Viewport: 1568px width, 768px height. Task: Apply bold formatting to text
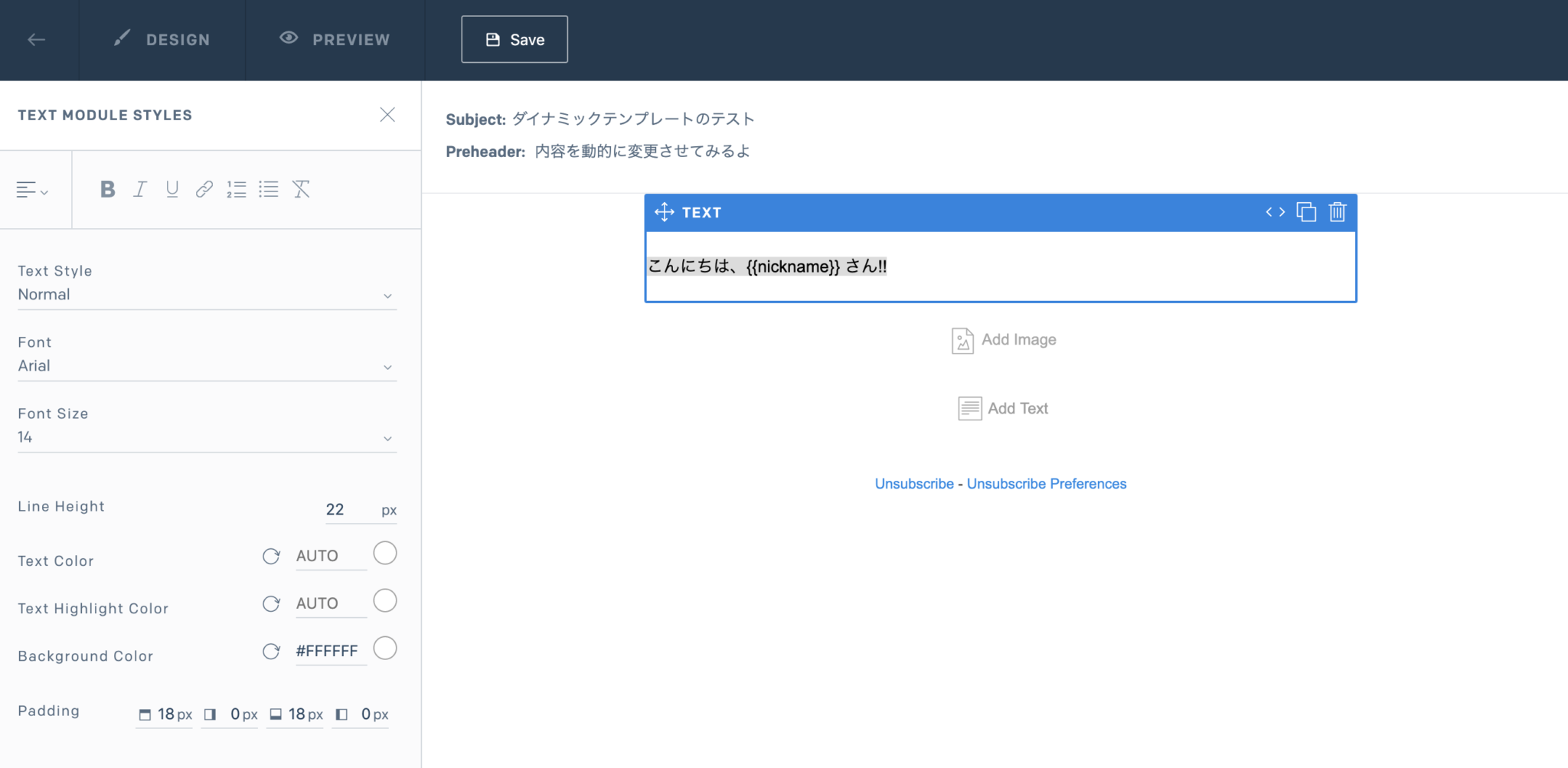[x=107, y=189]
